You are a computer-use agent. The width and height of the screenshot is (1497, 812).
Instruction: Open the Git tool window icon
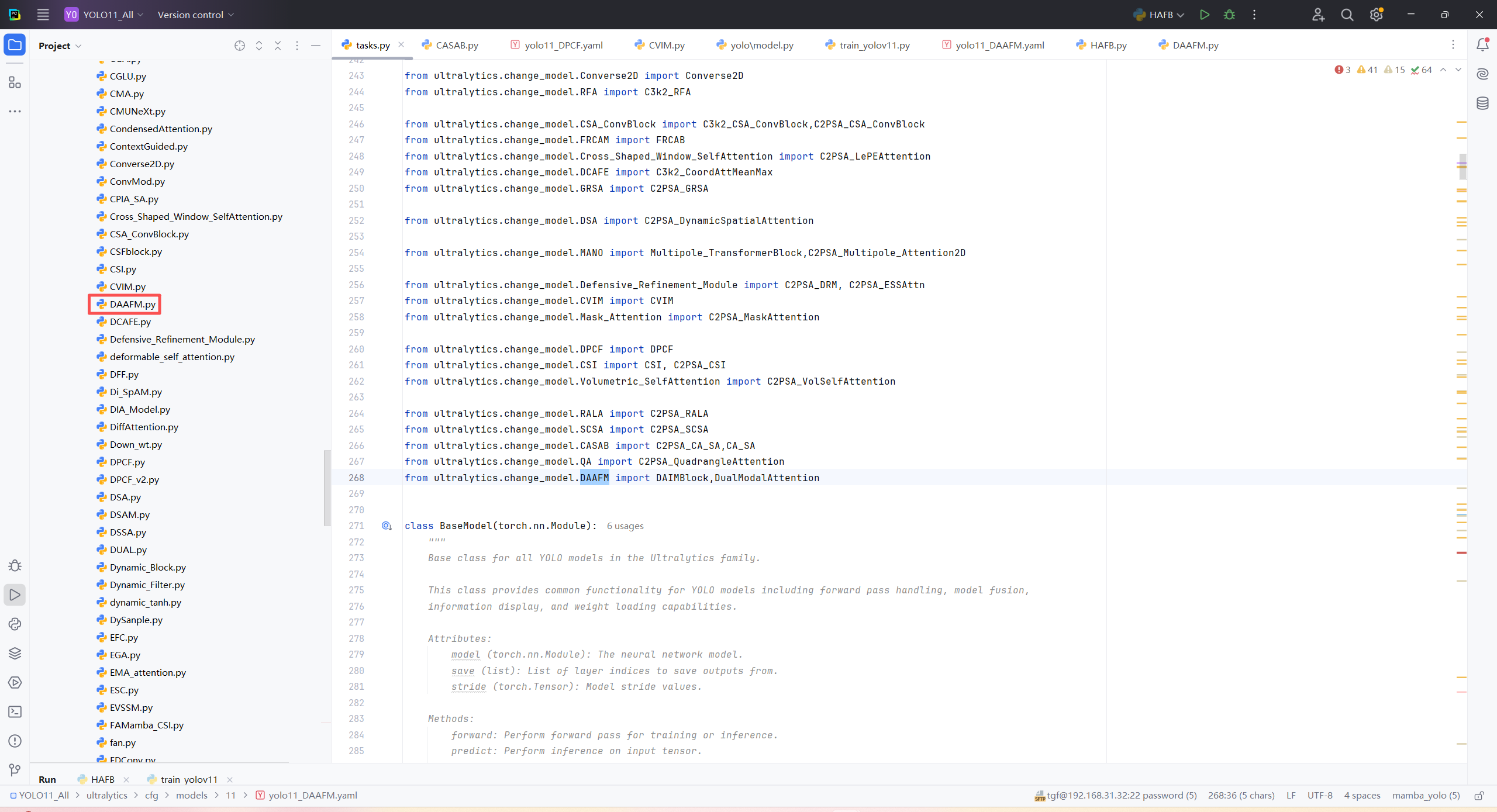[x=15, y=770]
